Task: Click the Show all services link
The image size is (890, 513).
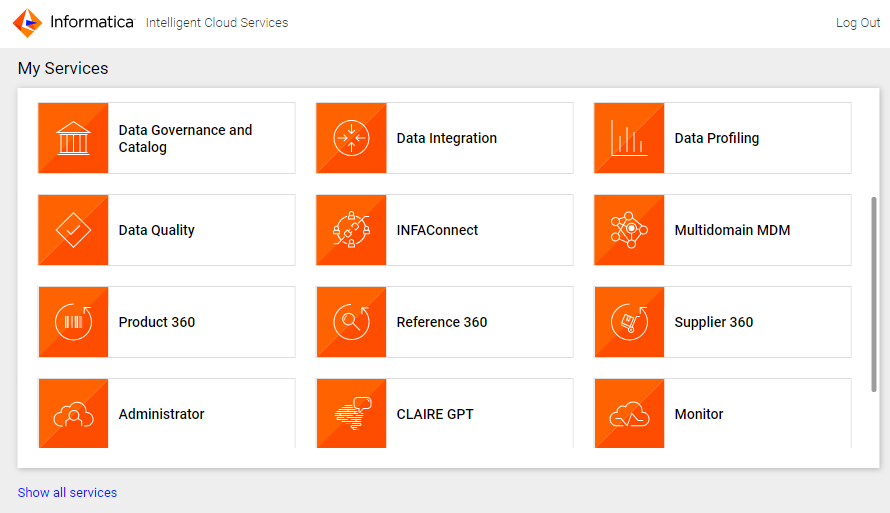Action: [67, 493]
